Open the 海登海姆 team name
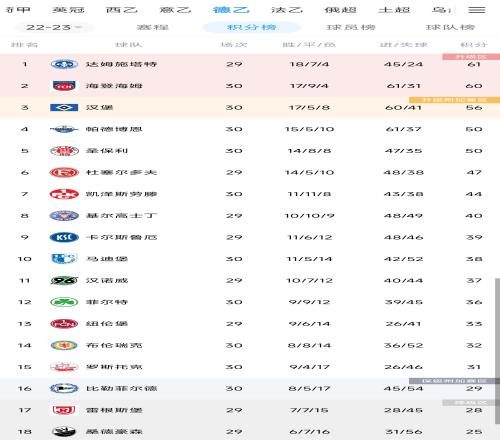The width and height of the screenshot is (500, 440). (x=114, y=86)
